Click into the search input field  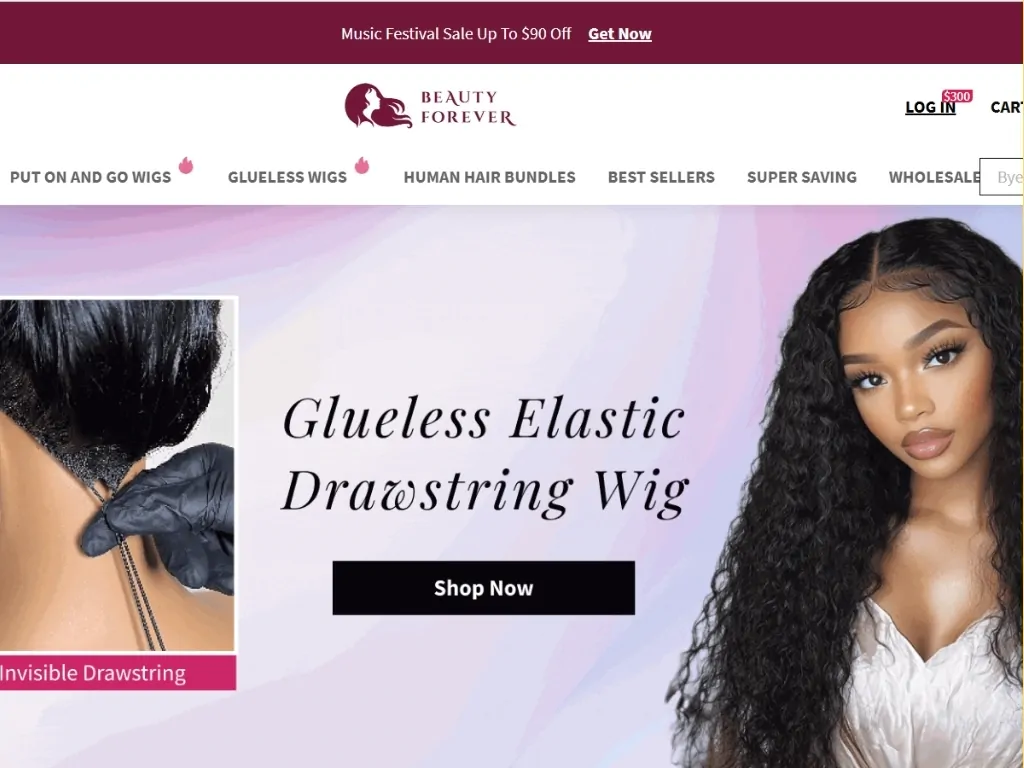[x=1001, y=177]
